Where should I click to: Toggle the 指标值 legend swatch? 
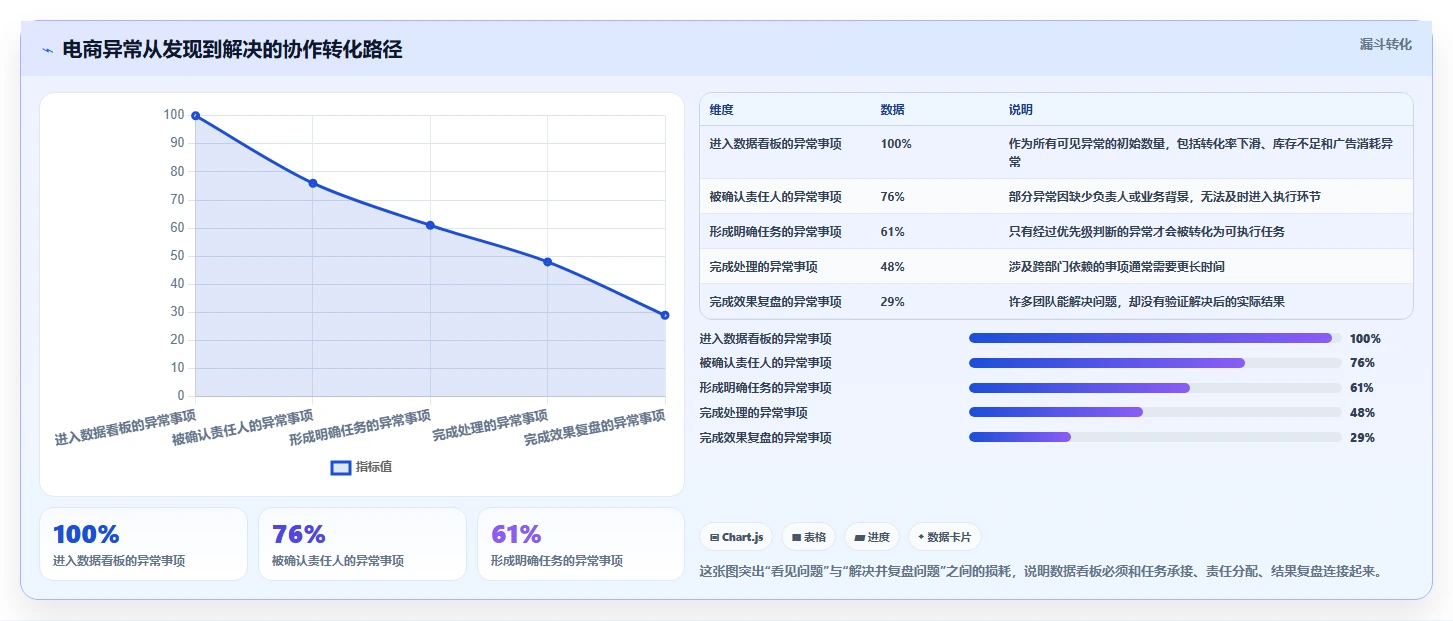340,467
